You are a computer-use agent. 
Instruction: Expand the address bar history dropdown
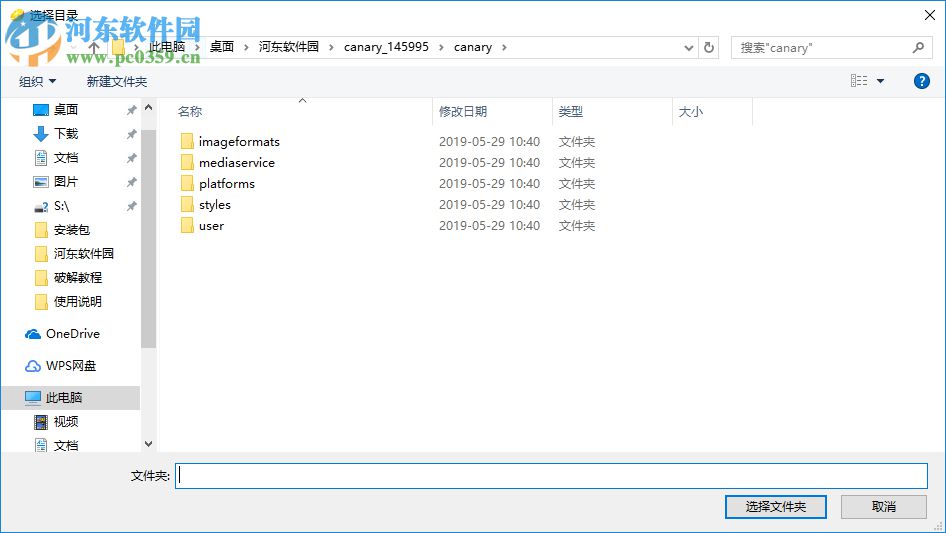click(x=688, y=48)
